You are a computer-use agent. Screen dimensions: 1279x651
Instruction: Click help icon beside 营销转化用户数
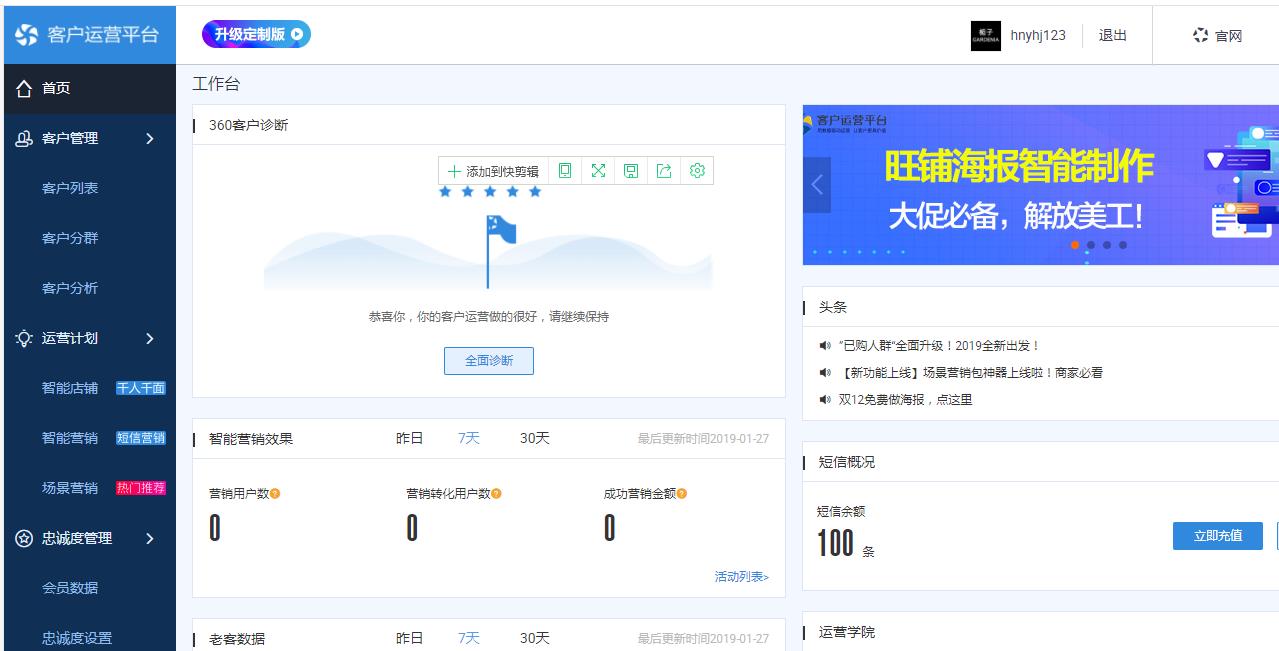tap(496, 494)
